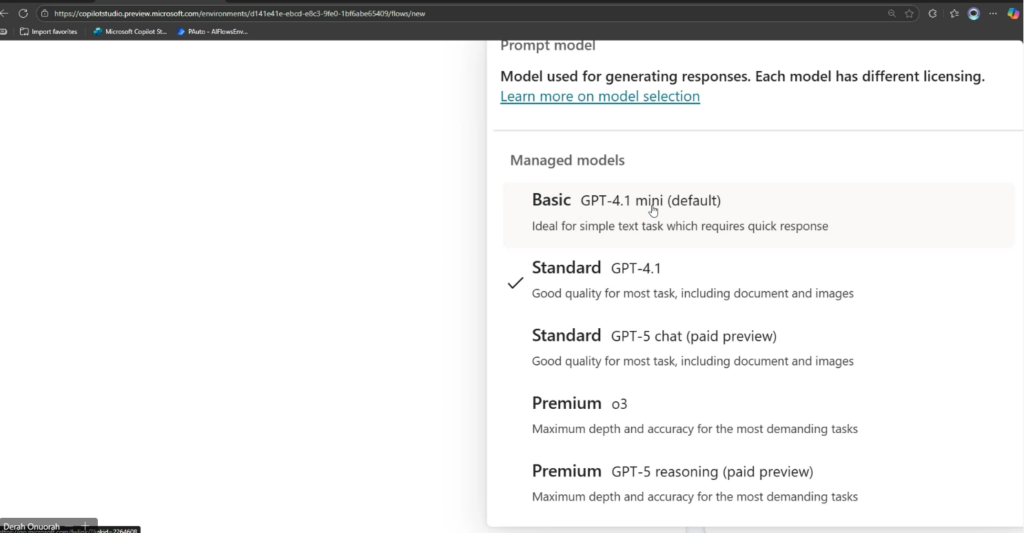The image size is (1024, 533).
Task: Open the zoom magnifier icon in address bar
Action: pos(892,13)
